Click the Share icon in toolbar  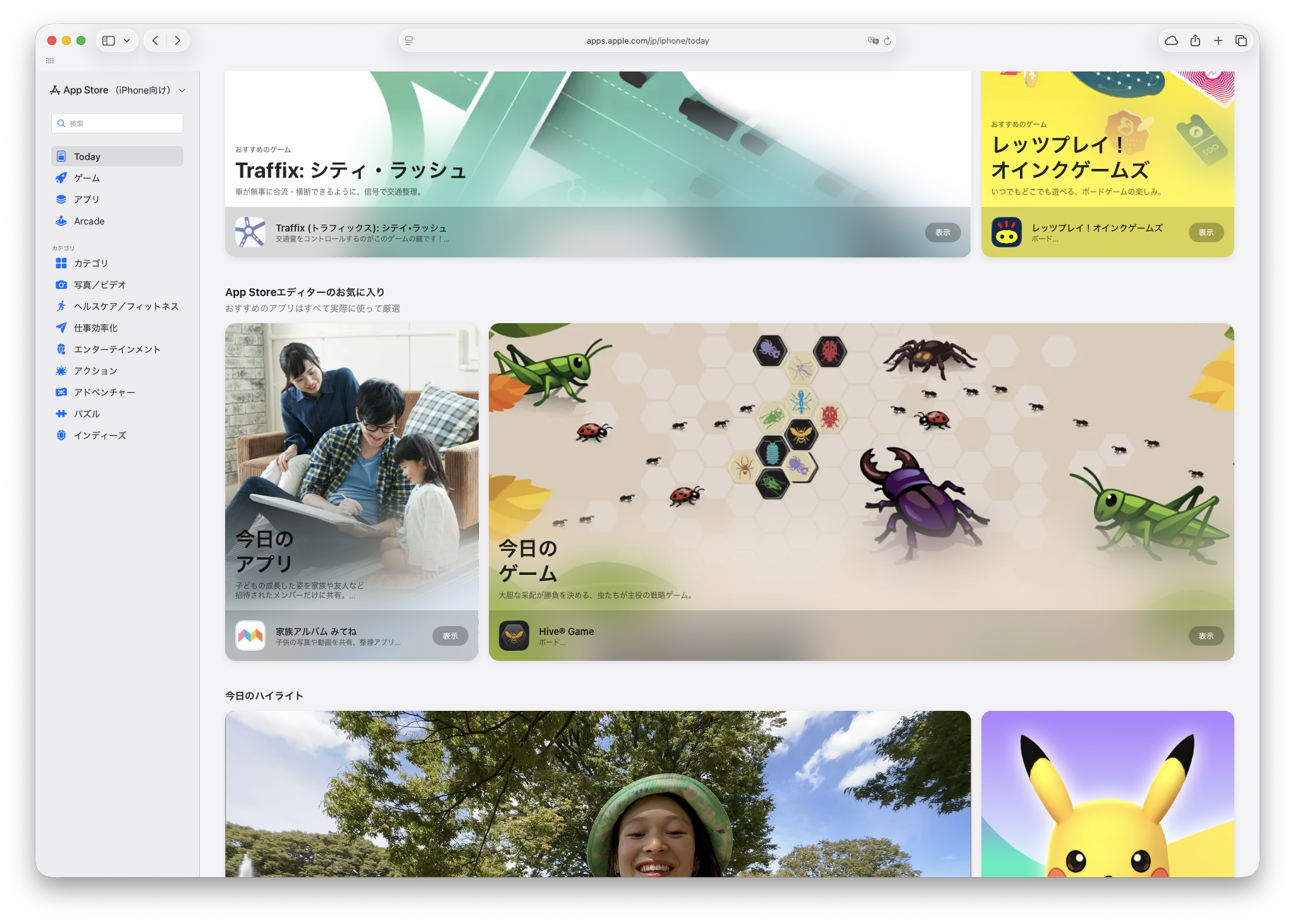1195,40
